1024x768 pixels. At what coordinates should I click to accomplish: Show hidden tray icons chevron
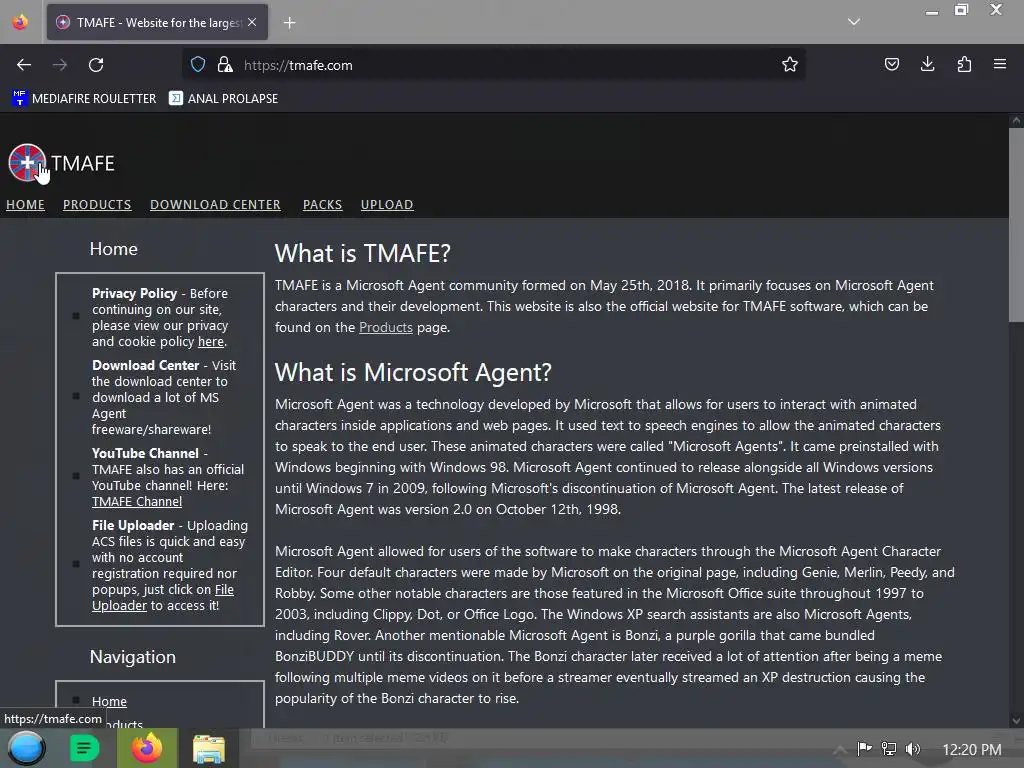click(840, 749)
